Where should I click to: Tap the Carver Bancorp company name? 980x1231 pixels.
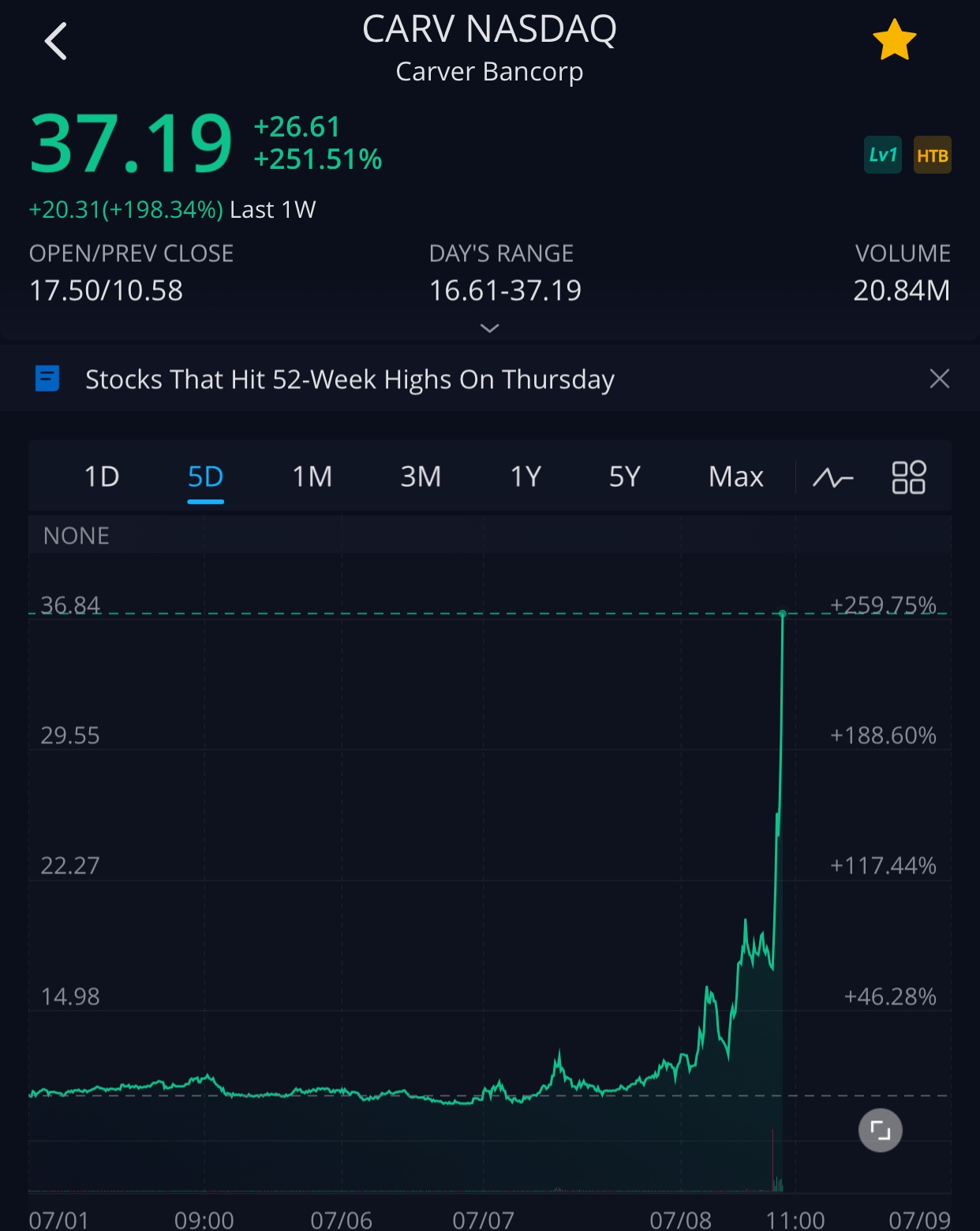point(489,72)
